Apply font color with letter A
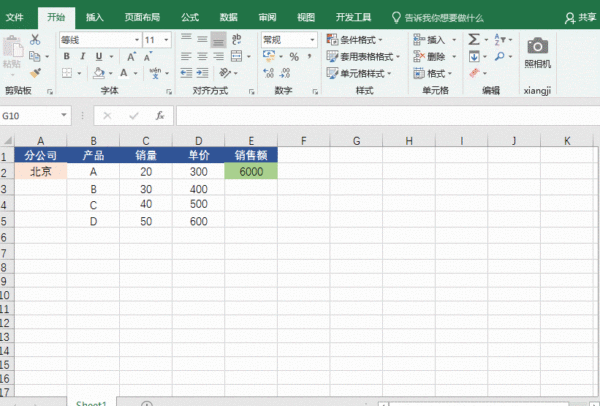 (x=124, y=73)
